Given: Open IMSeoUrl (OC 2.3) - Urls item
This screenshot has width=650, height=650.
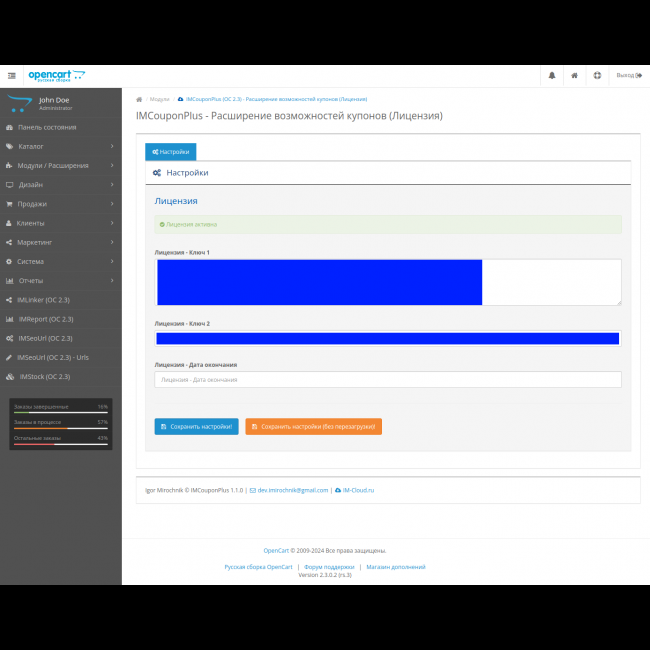Looking at the screenshot, I should point(53,357).
